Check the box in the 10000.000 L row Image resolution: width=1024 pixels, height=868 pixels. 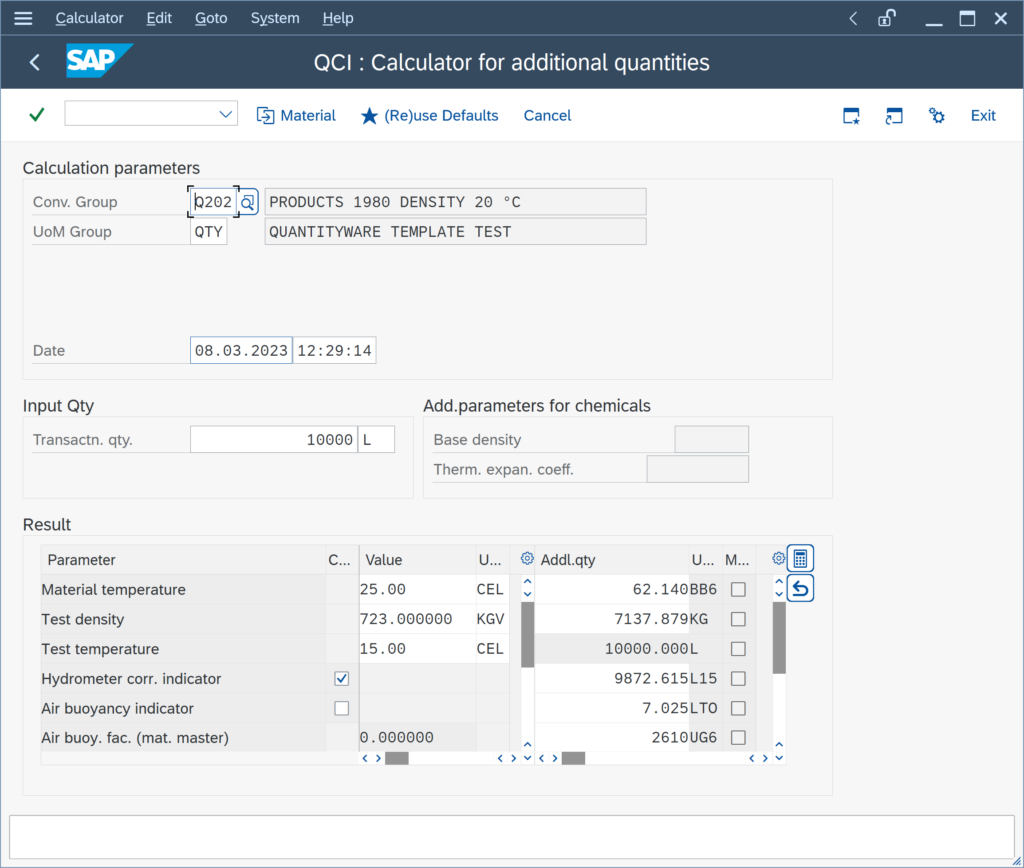(738, 649)
